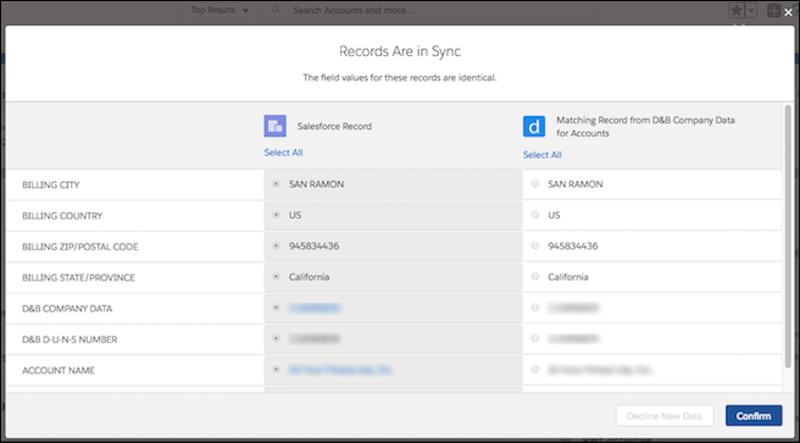Select D&B radio for D&B Company Data

coord(535,307)
